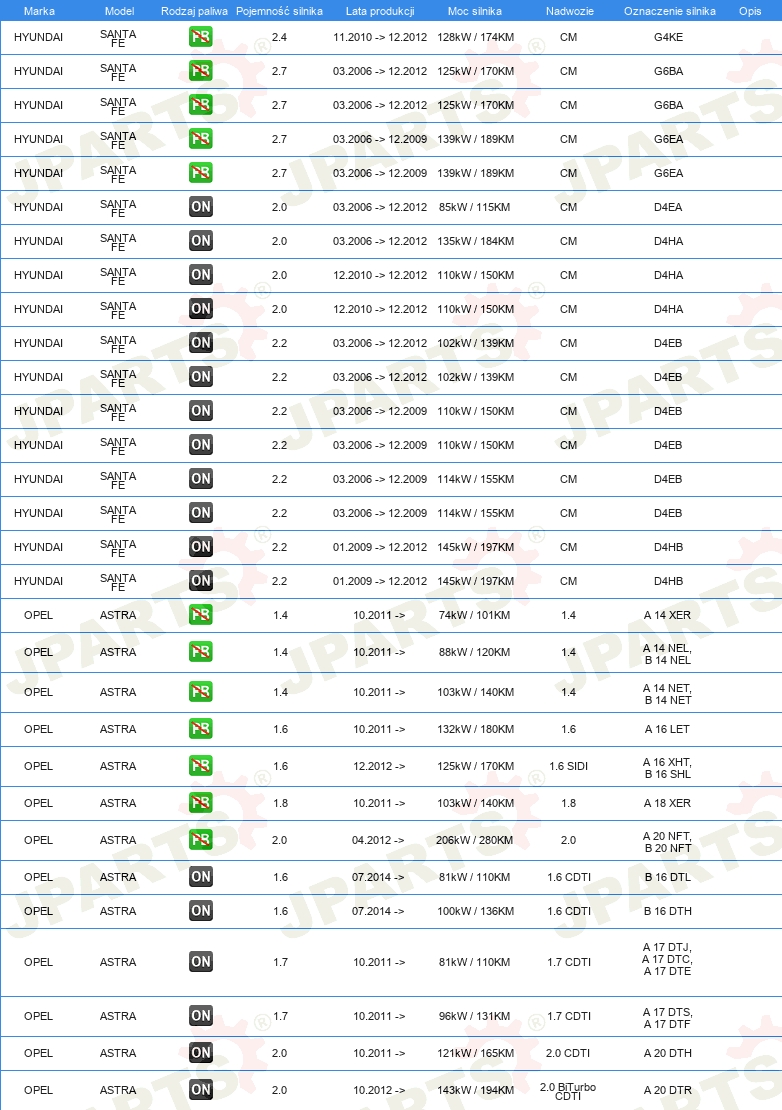Image resolution: width=782 pixels, height=1110 pixels.
Task: Click the Marka column header
Action: click(39, 11)
